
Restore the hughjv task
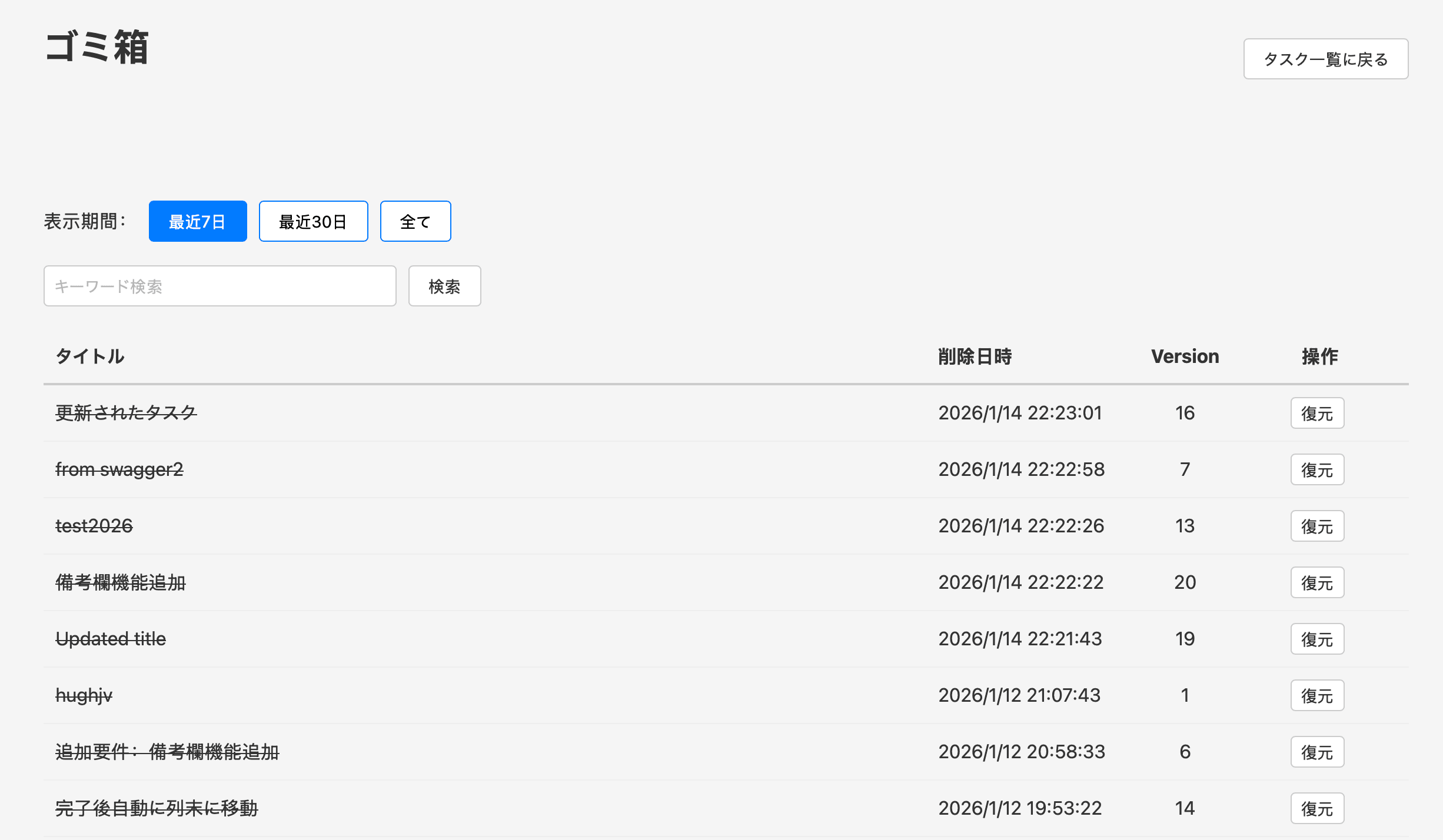click(1316, 696)
